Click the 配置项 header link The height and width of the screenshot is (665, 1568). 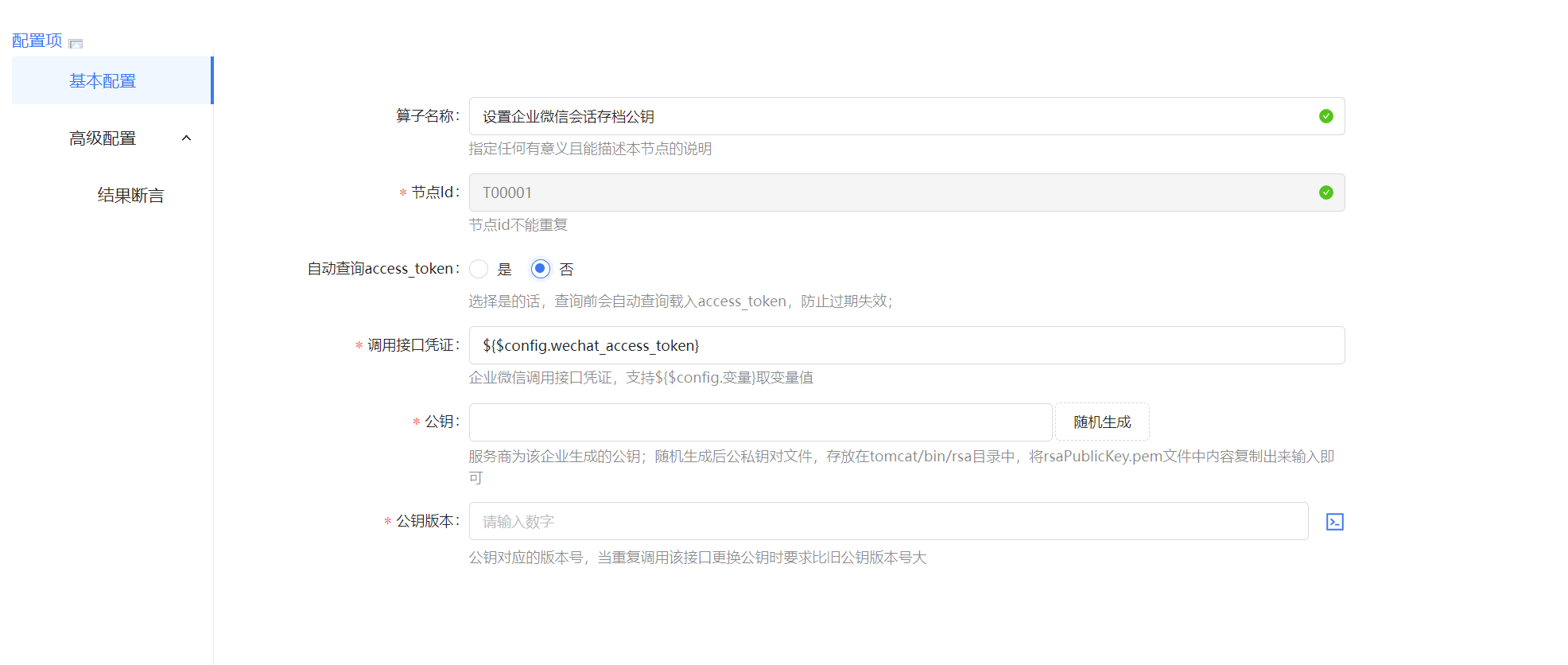37,41
